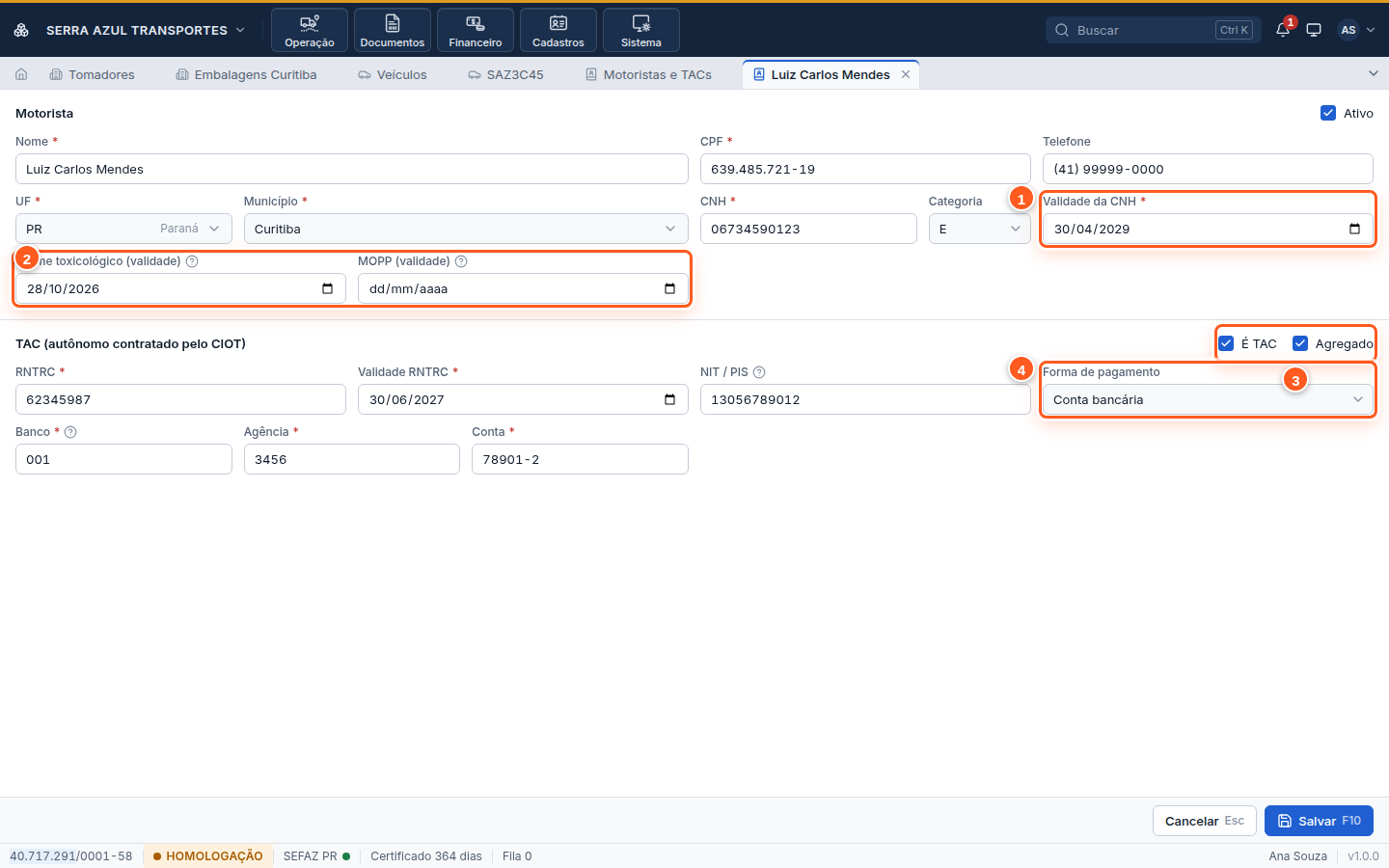
Task: Click help icon next to Exame toxicológico
Action: click(x=192, y=261)
